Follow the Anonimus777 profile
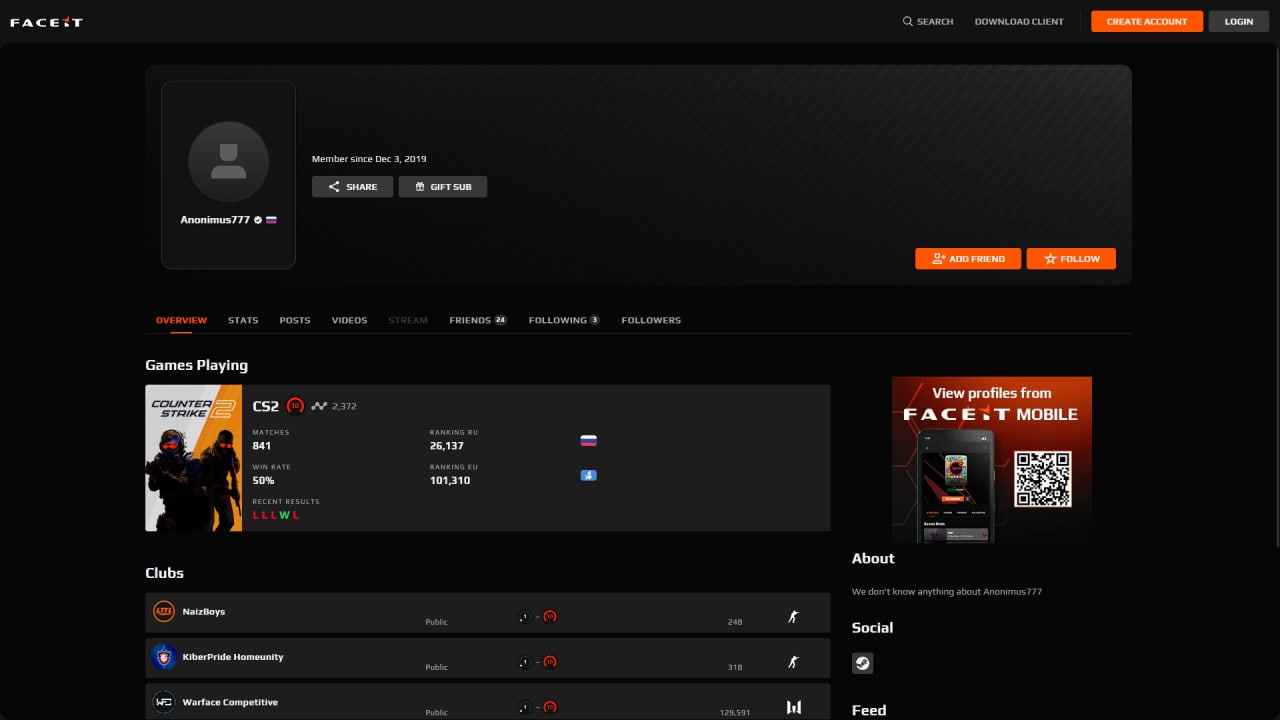The image size is (1280, 720). (x=1071, y=258)
